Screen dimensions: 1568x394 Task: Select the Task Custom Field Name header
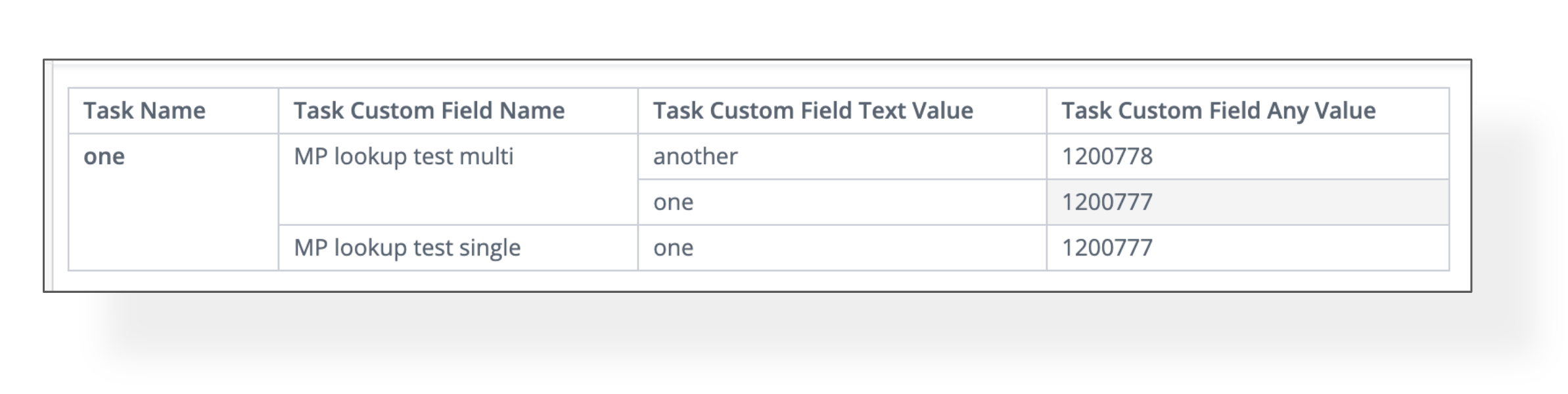[x=428, y=110]
